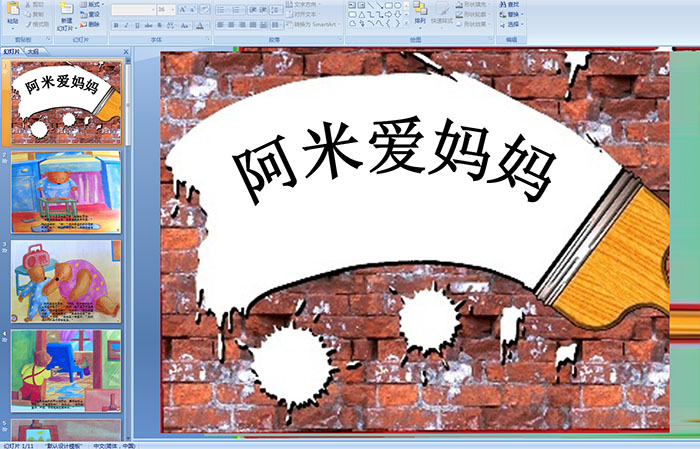700x449 pixels.
Task: Open Change Case (Aa) dropdown
Action: 185,25
